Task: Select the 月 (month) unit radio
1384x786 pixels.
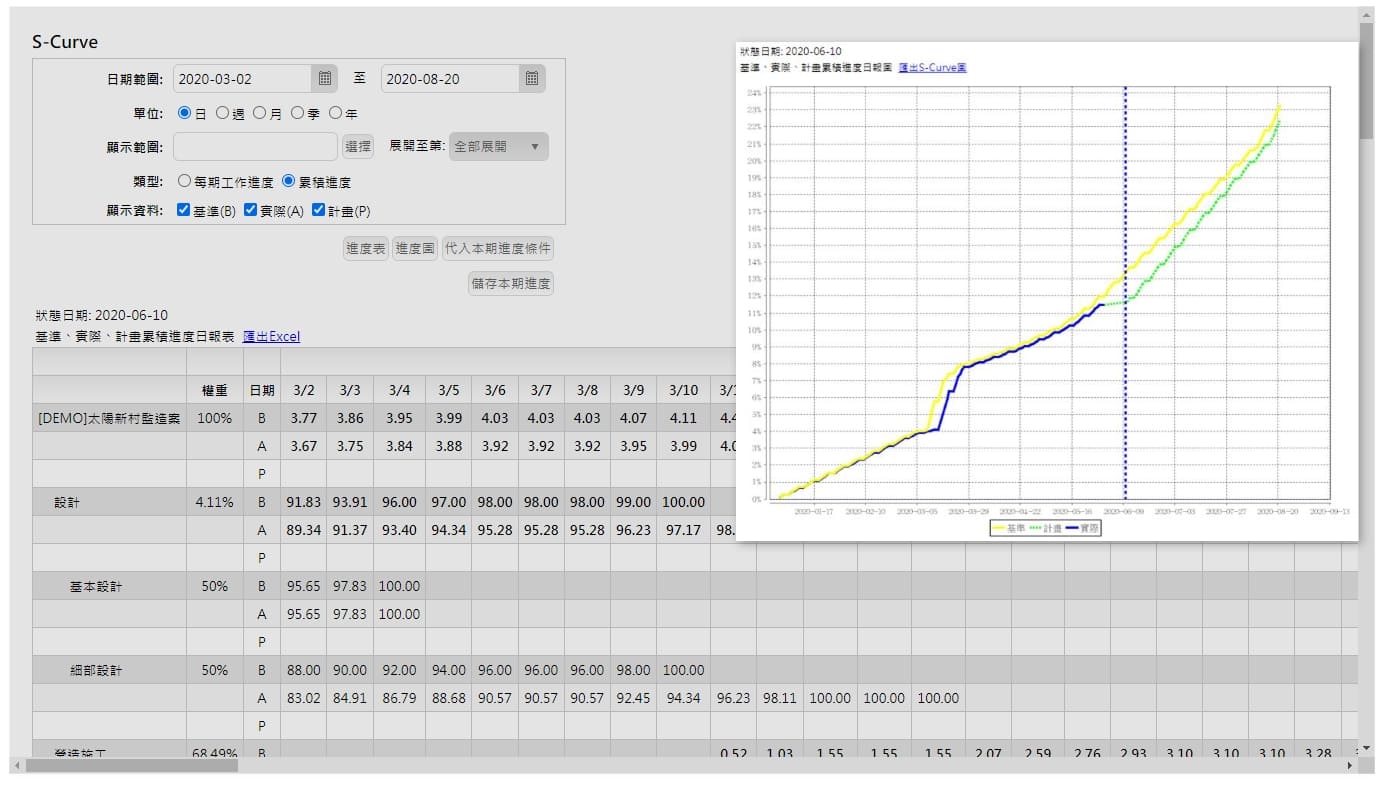Action: tap(260, 113)
